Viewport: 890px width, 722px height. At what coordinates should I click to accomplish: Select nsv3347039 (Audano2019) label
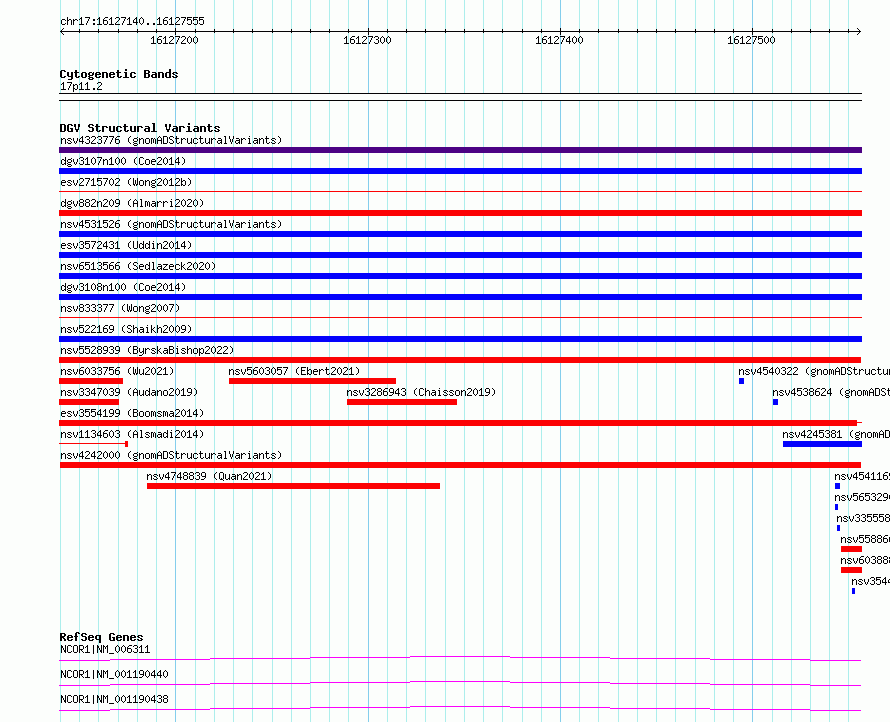click(129, 392)
